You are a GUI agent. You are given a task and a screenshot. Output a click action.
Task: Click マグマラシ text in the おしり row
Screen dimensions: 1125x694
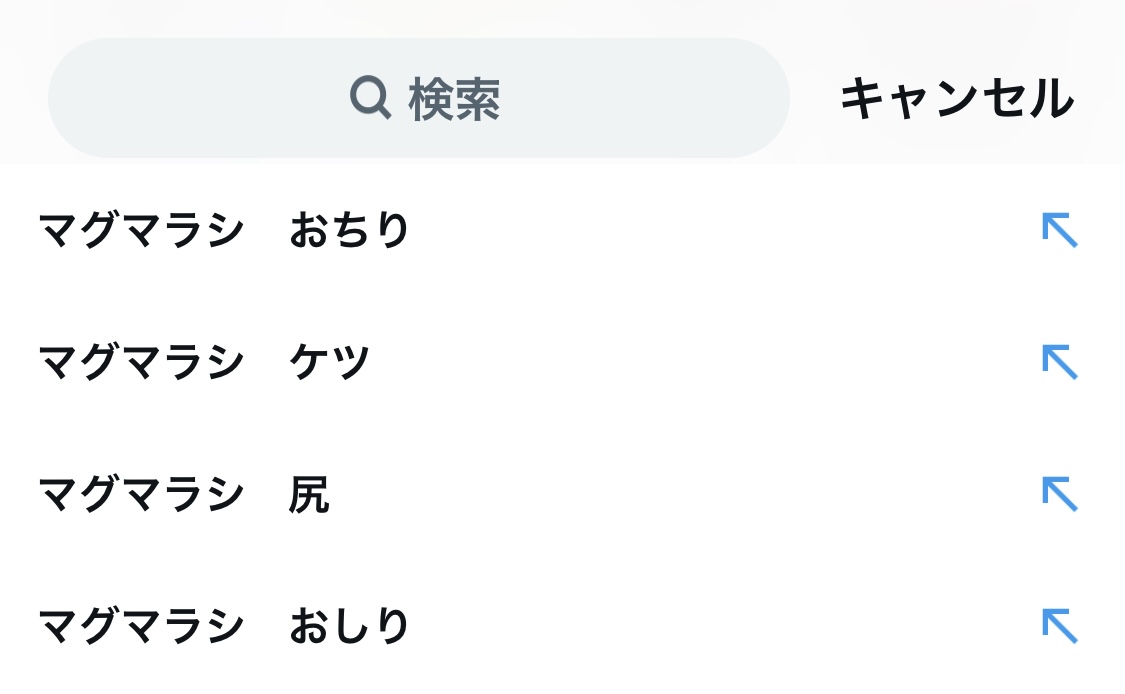click(x=141, y=626)
